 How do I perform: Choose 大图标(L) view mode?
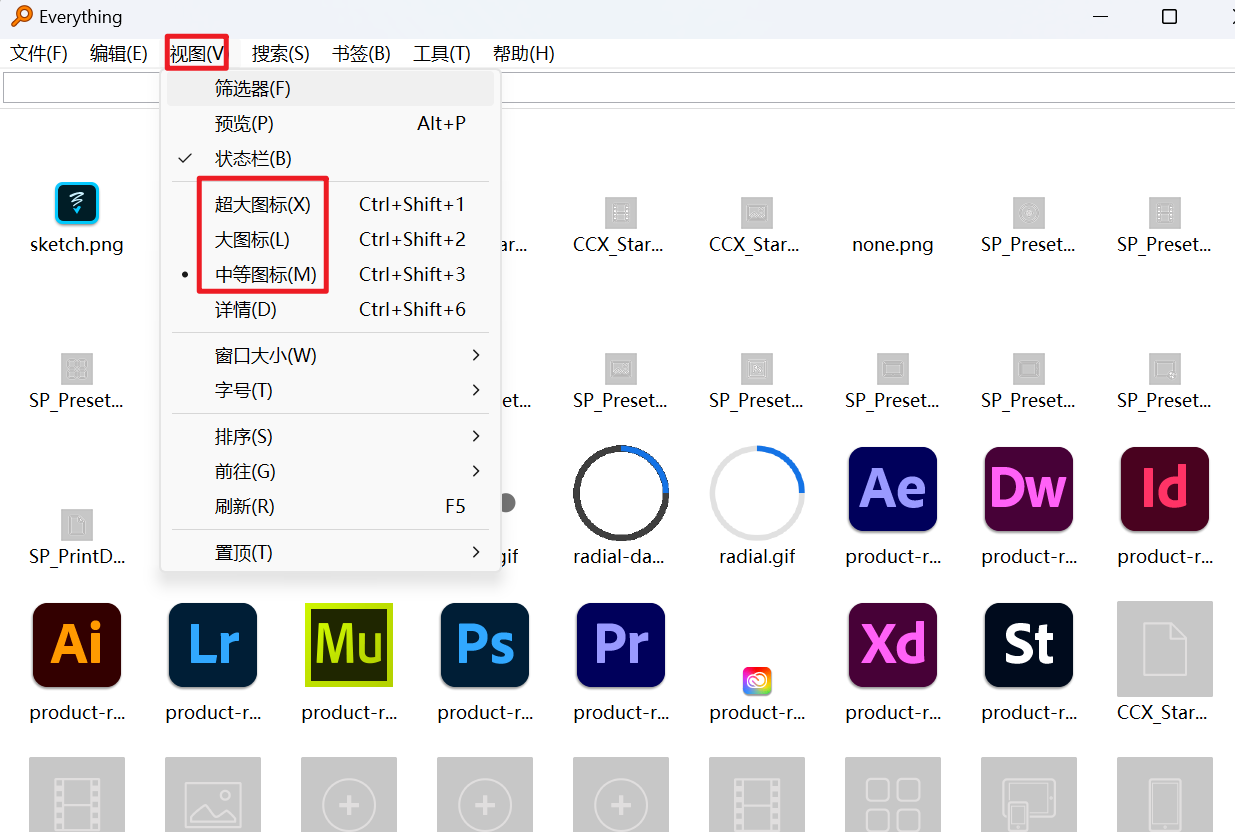[330, 239]
